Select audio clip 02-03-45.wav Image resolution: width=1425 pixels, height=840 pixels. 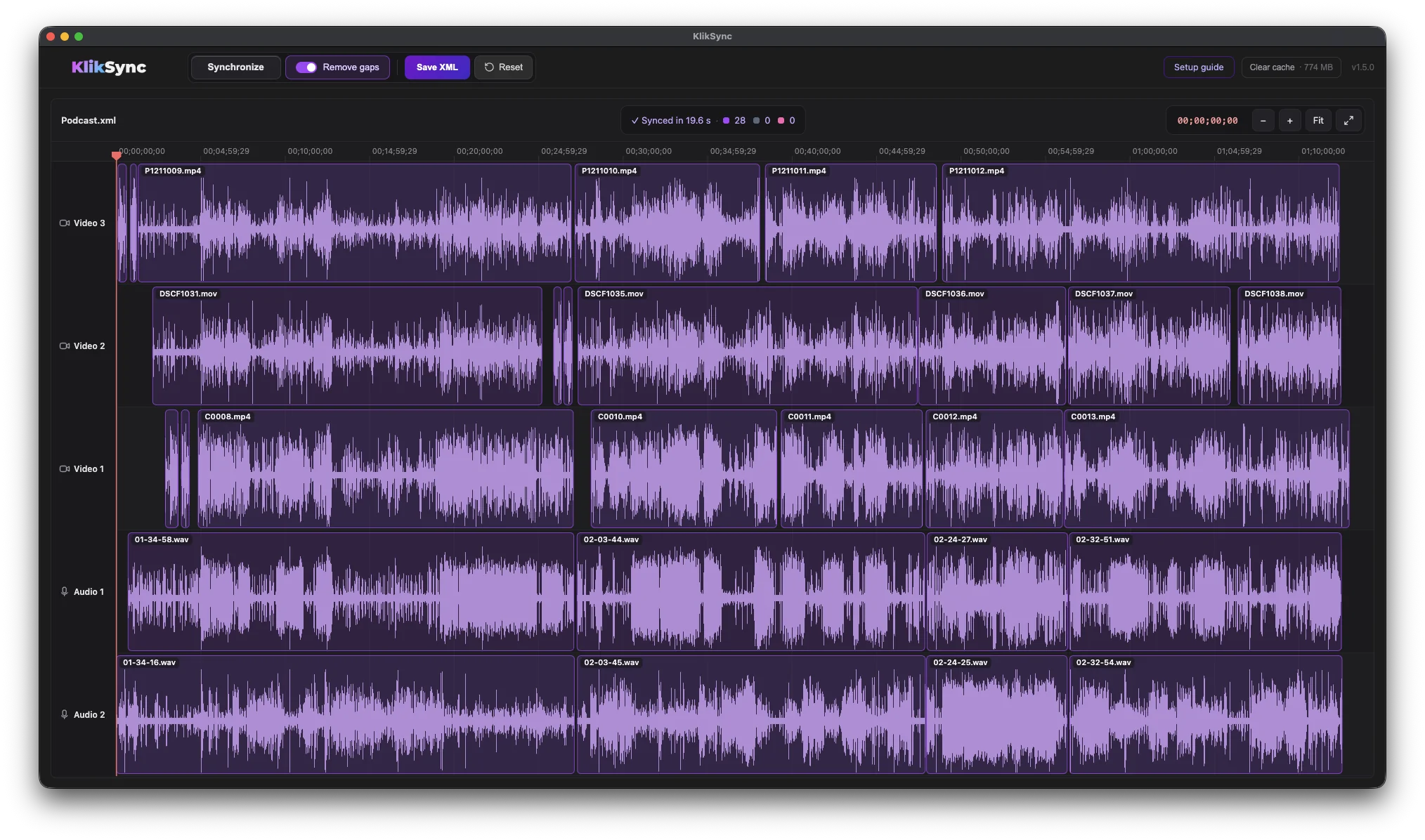[750, 715]
